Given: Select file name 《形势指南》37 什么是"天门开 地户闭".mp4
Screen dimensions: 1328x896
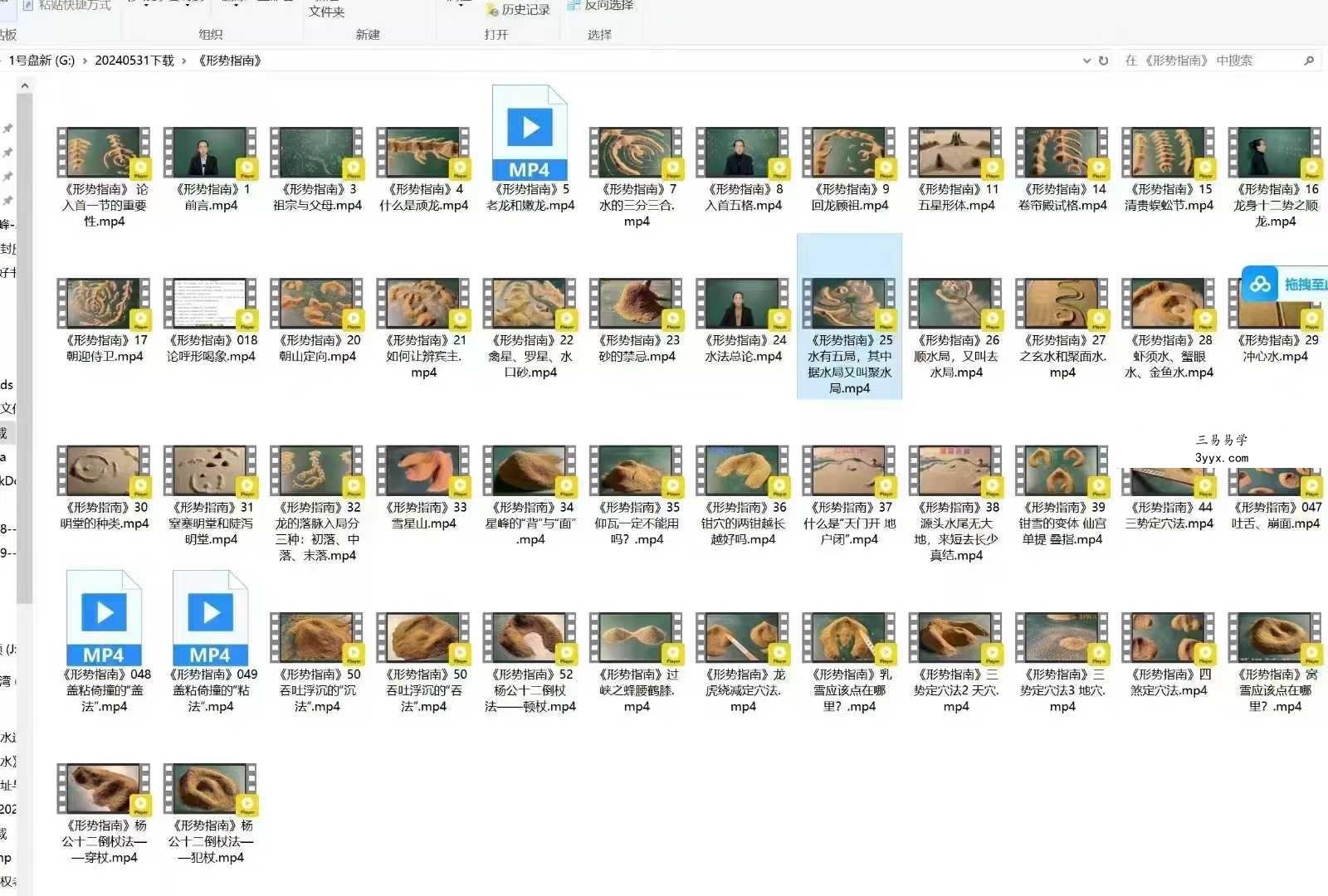Looking at the screenshot, I should coord(849,523).
